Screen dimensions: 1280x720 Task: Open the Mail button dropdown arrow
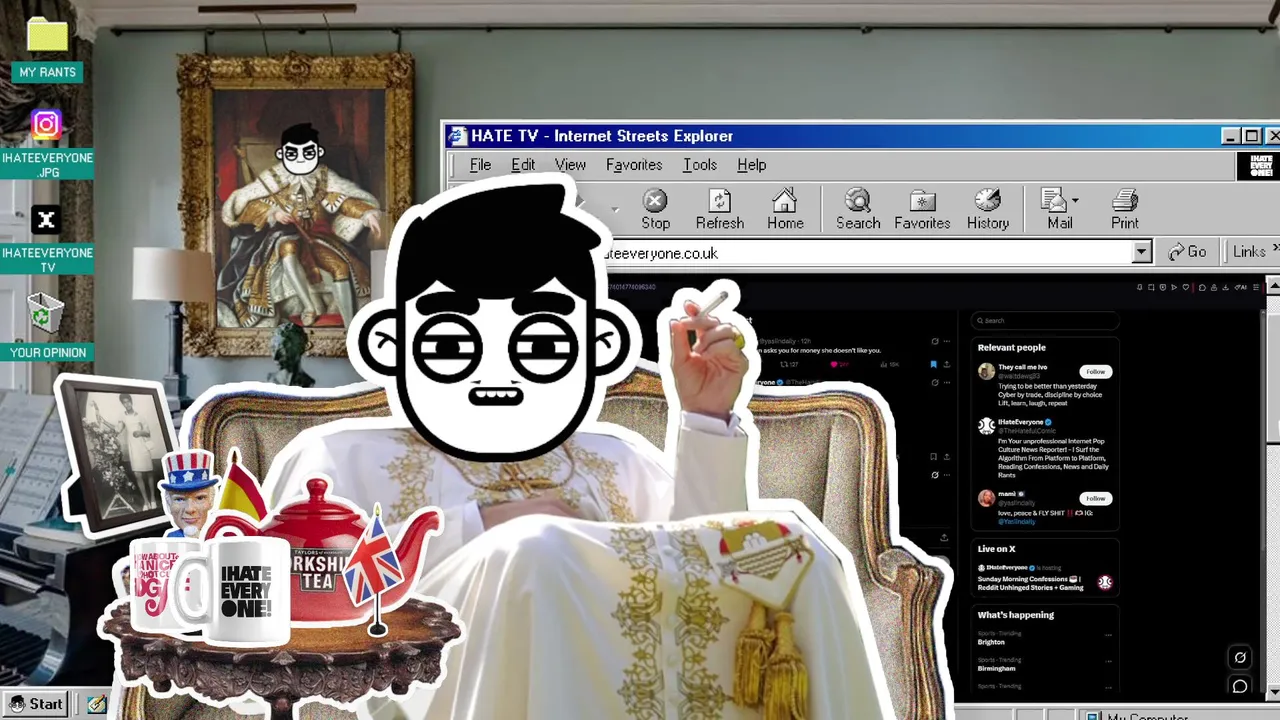pos(1075,201)
